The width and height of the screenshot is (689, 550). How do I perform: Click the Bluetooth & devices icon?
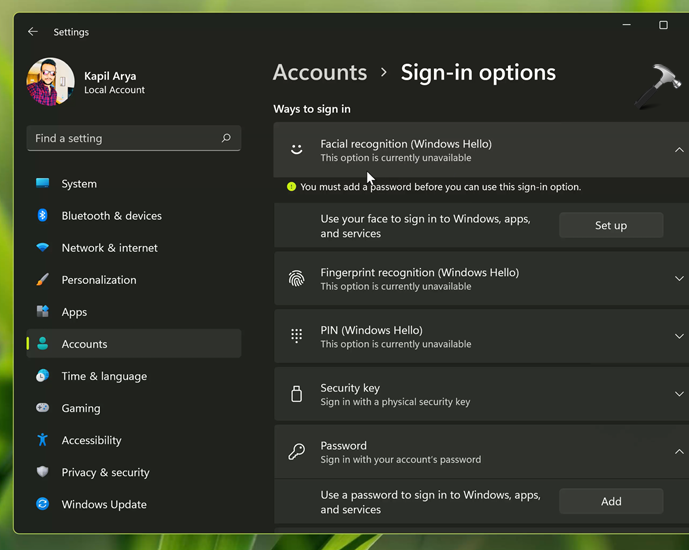coord(43,216)
